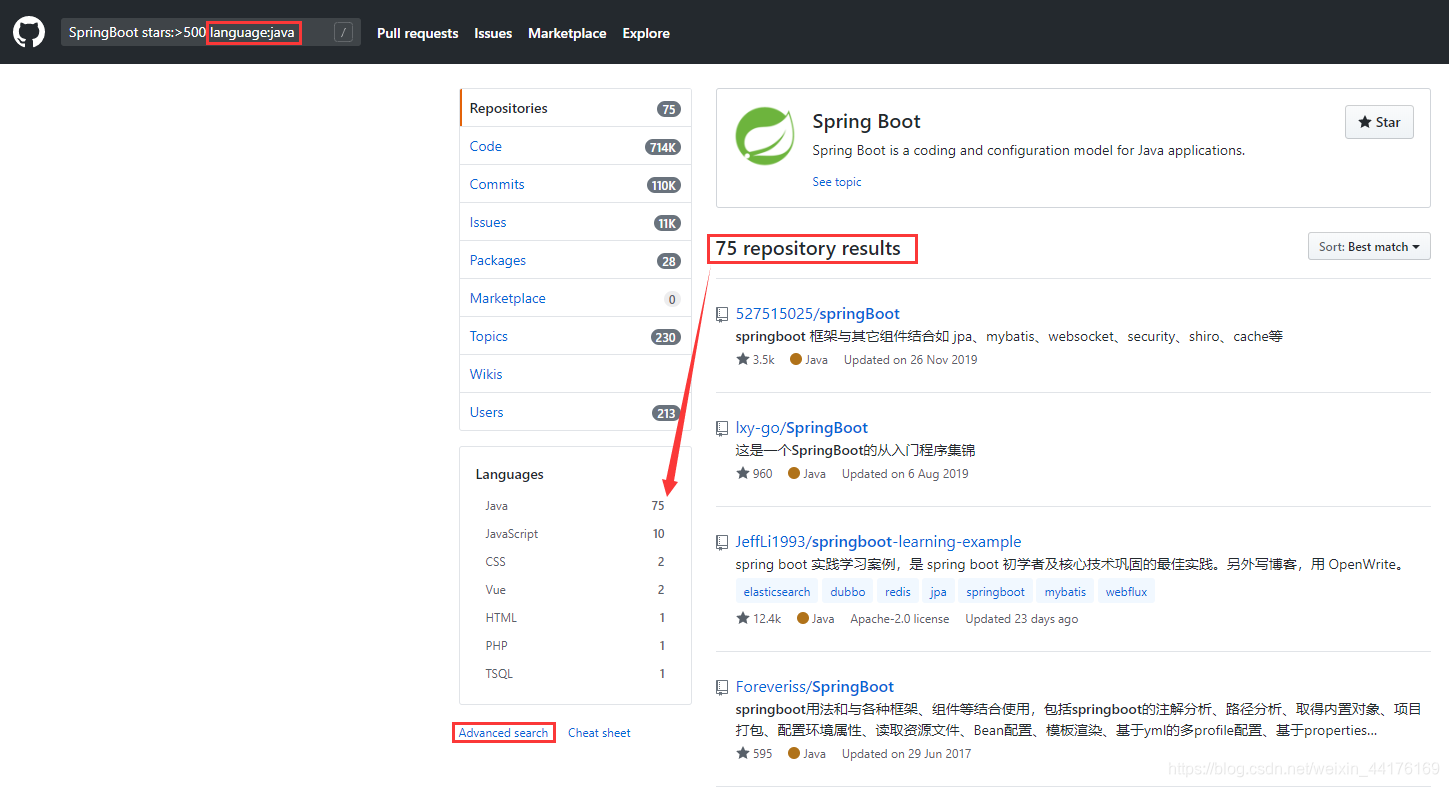1449x787 pixels.
Task: Filter results by CSS language
Action: pos(575,562)
